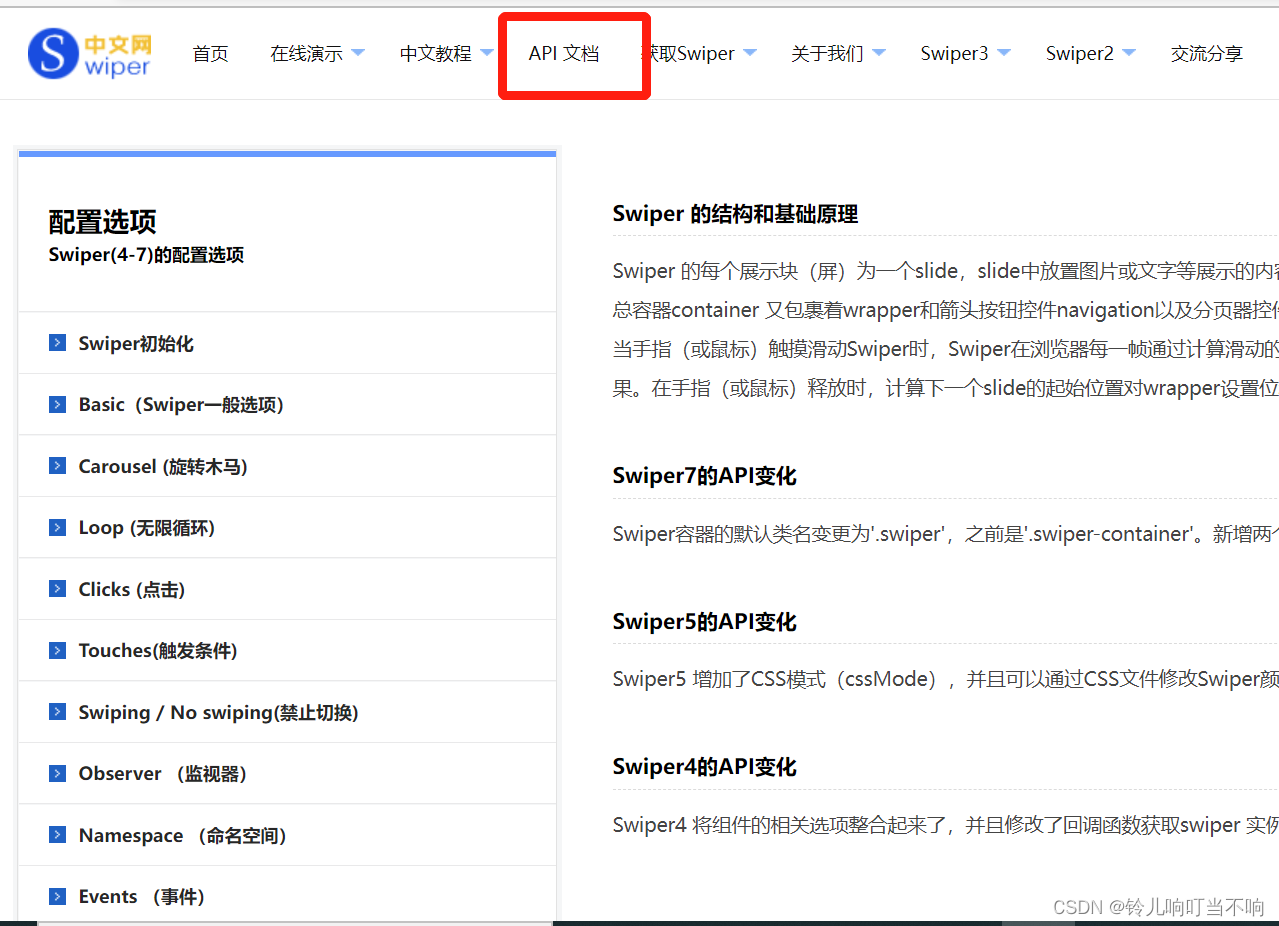Viewport: 1279px width, 926px height.
Task: Select the Swiper3 menu label
Action: tap(954, 54)
